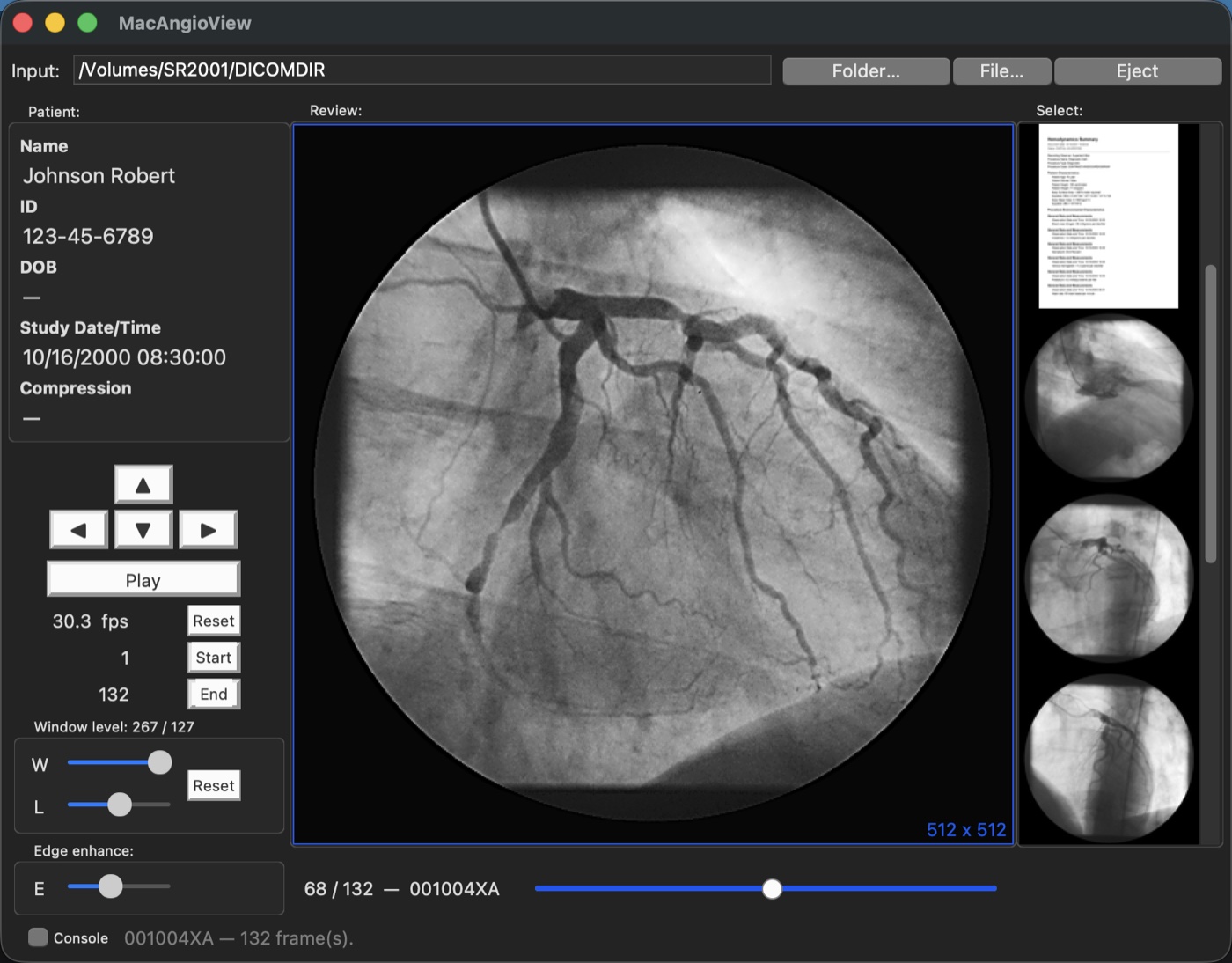Screen dimensions: 1232x963
Task: Click the MacAngioView window title
Action: pos(185,23)
